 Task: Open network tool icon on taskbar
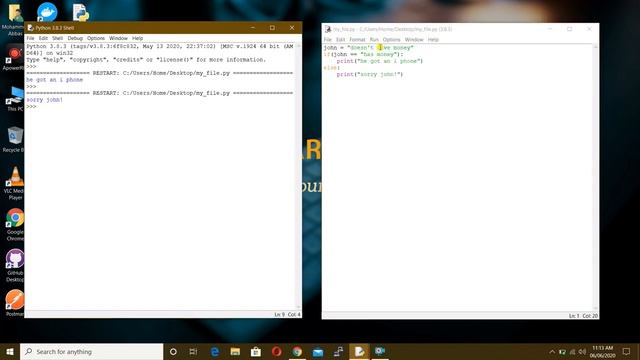coord(338,351)
